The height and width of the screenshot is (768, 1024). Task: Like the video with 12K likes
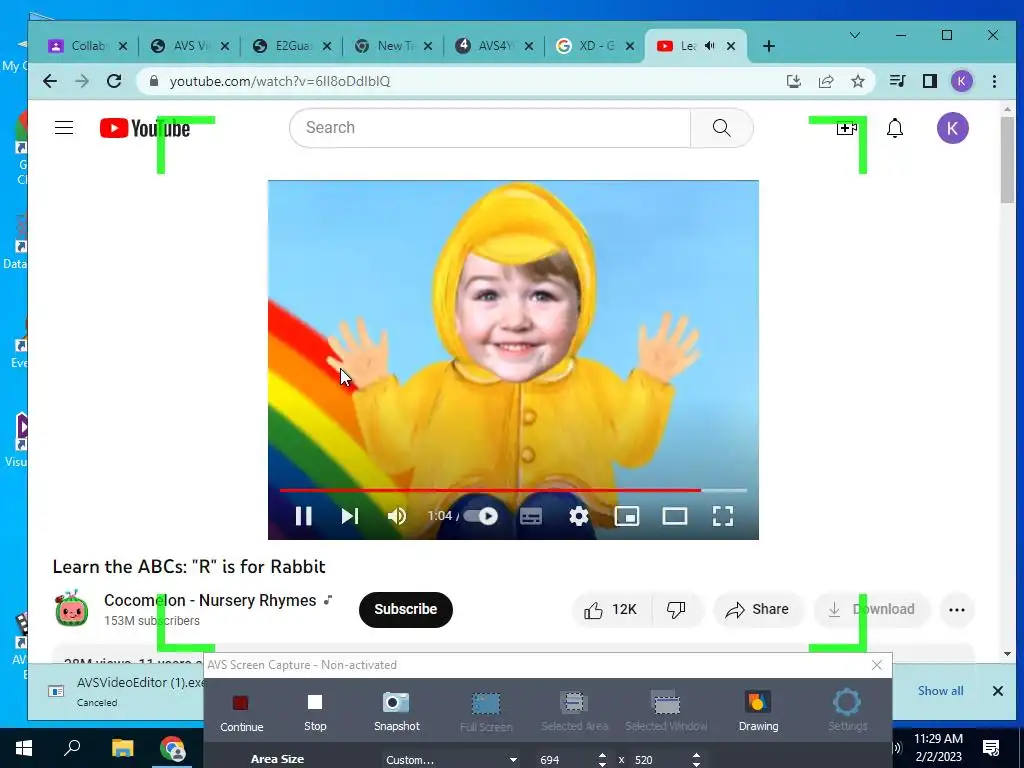click(611, 609)
